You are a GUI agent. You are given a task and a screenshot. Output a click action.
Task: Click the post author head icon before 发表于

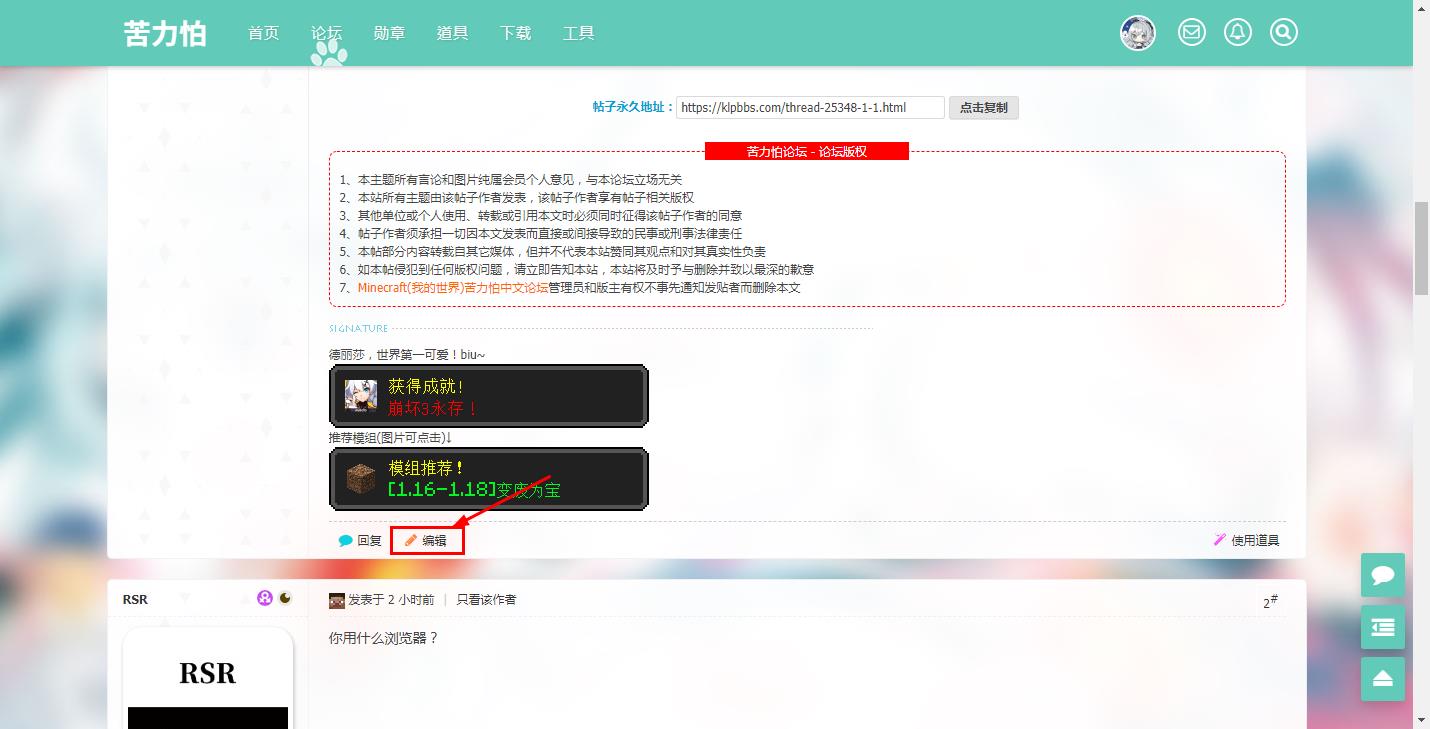tap(337, 600)
